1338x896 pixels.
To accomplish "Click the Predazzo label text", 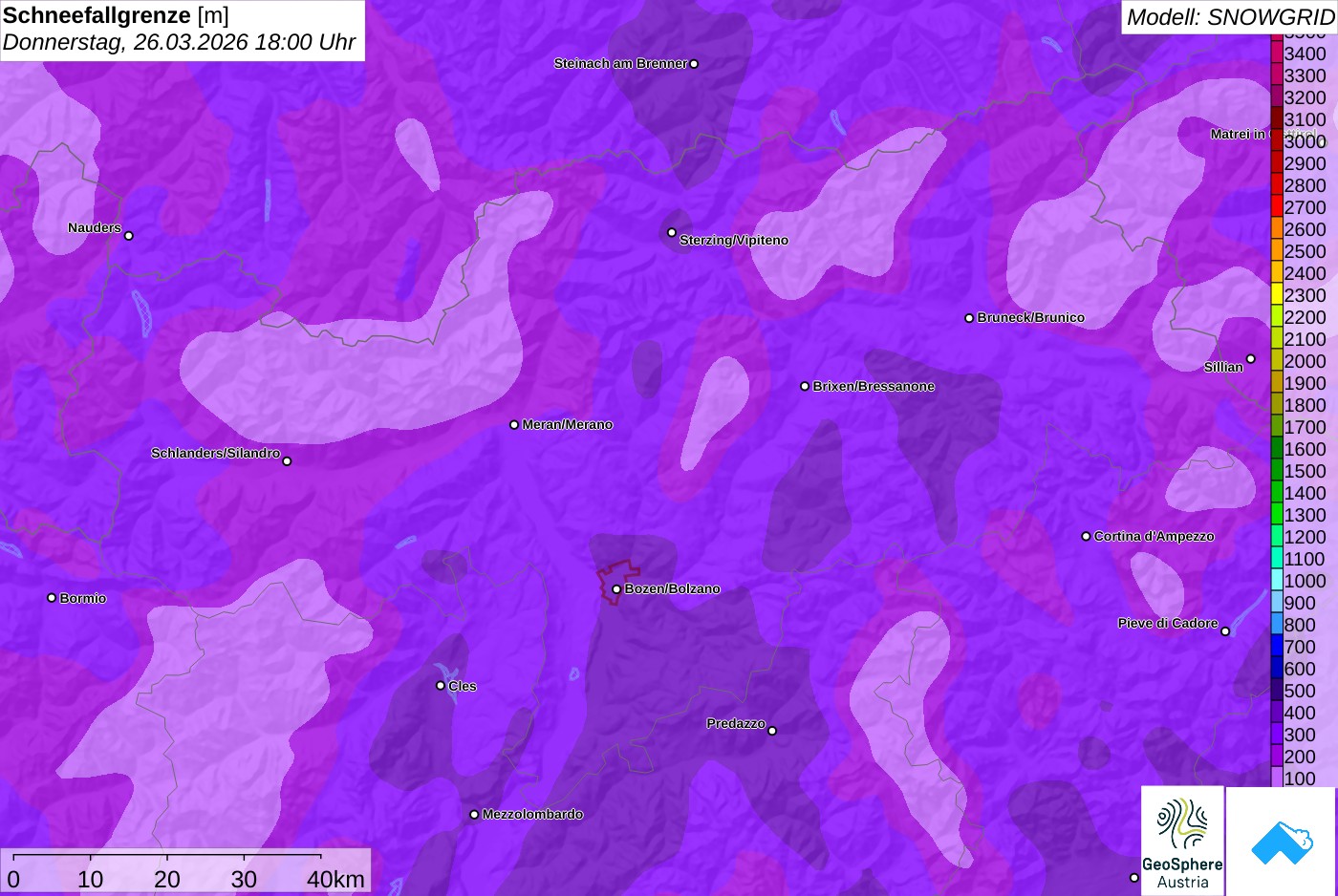I will pos(736,724).
